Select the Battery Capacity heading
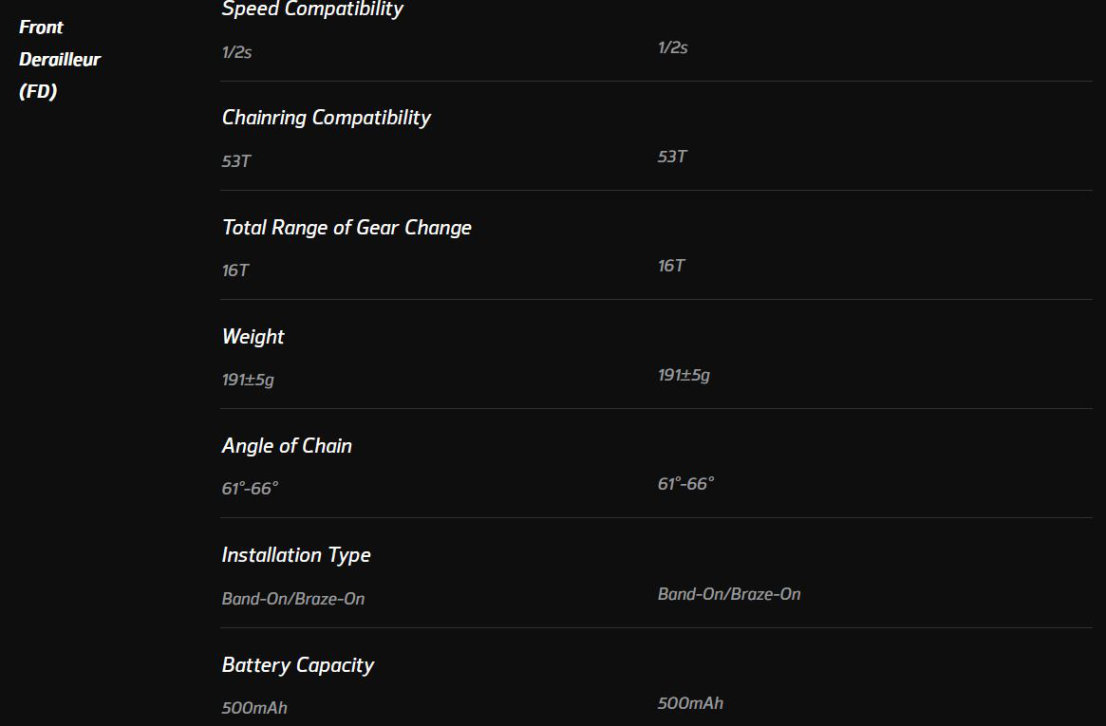The width and height of the screenshot is (1106, 726). click(x=298, y=665)
